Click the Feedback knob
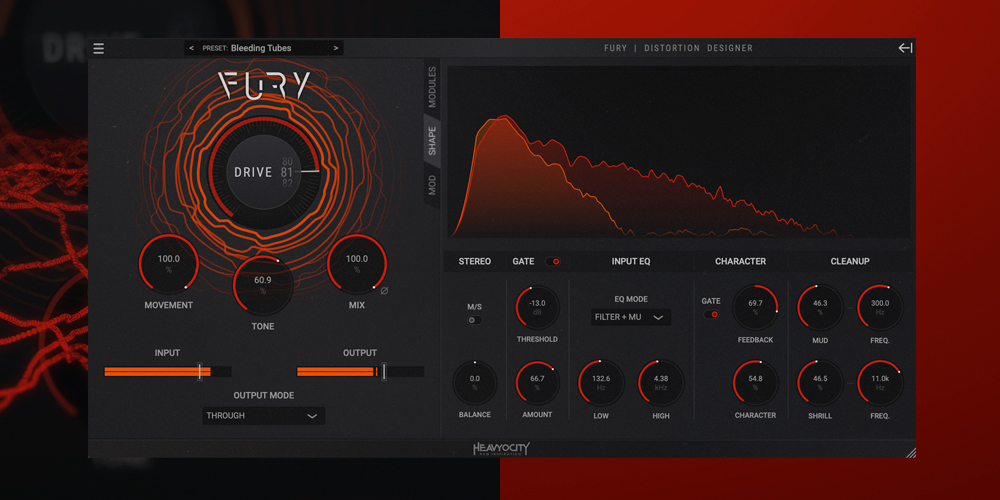 pyautogui.click(x=755, y=307)
